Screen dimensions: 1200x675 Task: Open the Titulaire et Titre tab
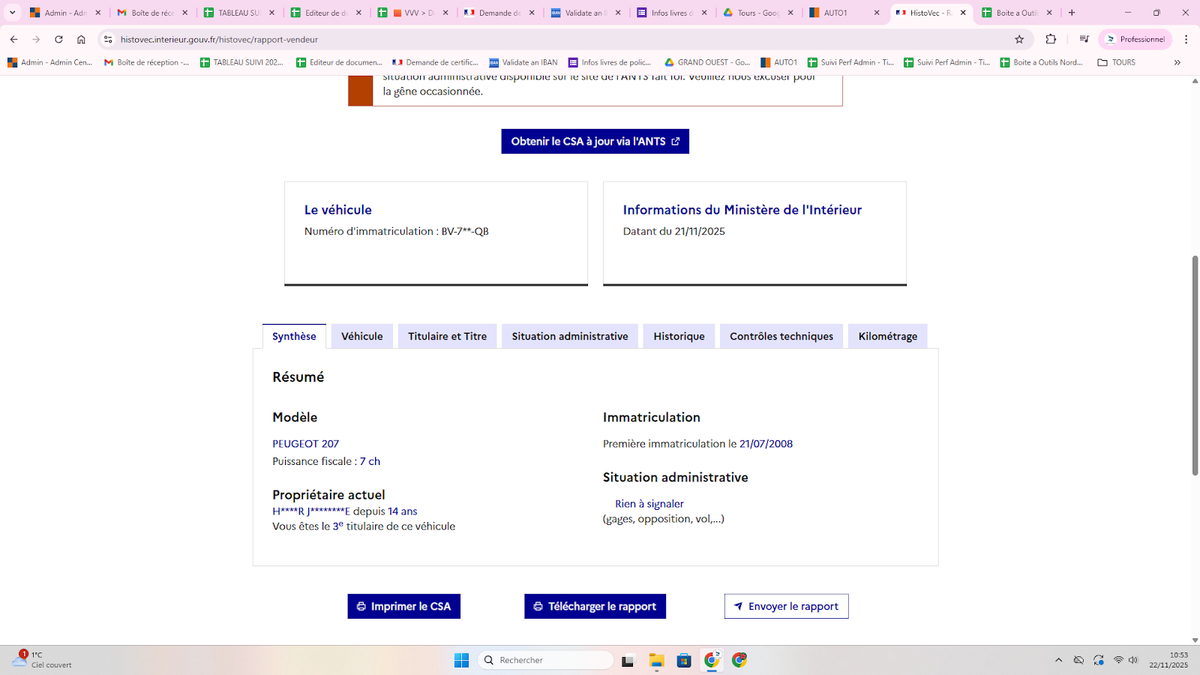447,336
